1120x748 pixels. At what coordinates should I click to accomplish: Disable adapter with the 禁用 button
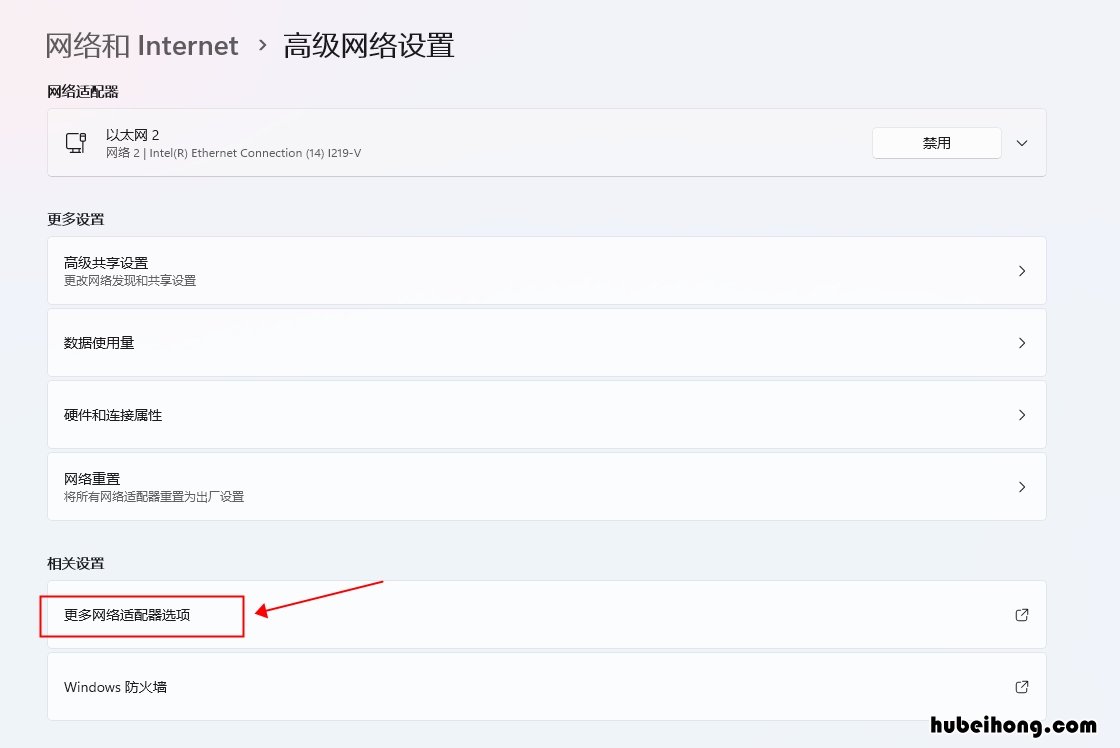click(x=936, y=143)
